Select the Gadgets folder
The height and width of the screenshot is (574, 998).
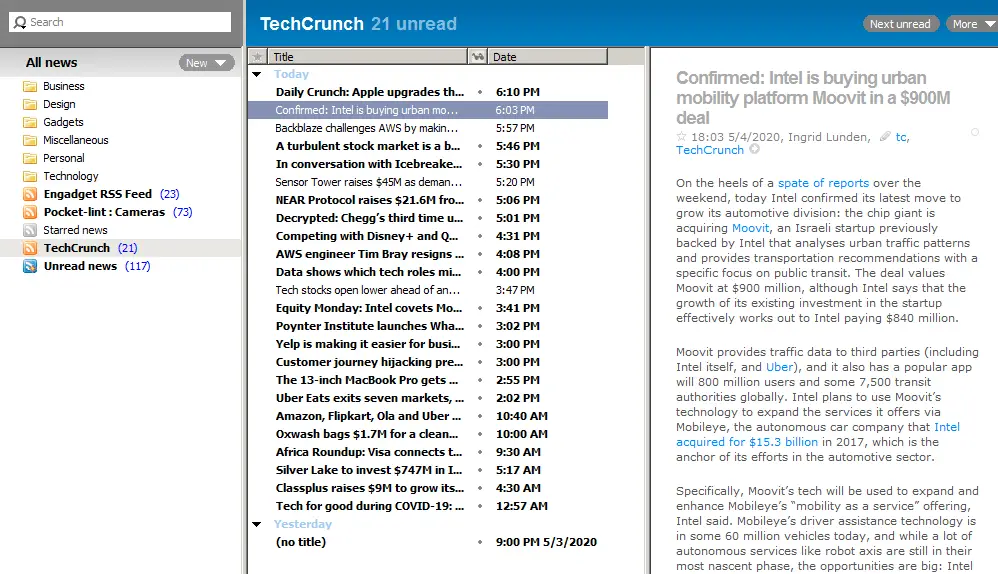pos(63,122)
